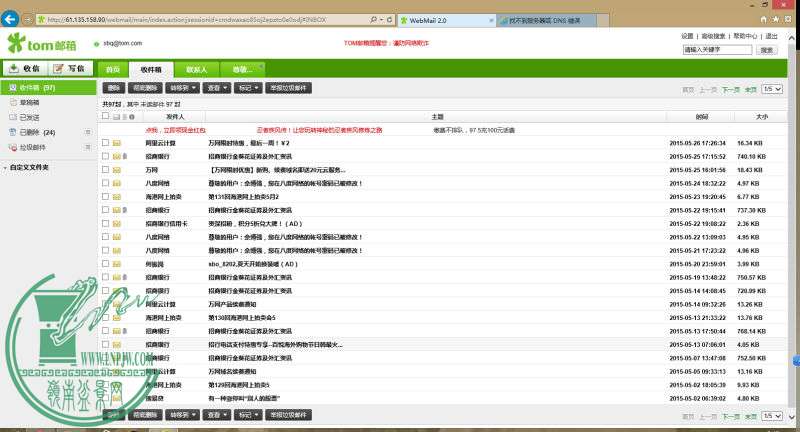Tick checkbox for 阿里云计算 mail 17:26:34
This screenshot has height=432, width=800.
[x=105, y=143]
